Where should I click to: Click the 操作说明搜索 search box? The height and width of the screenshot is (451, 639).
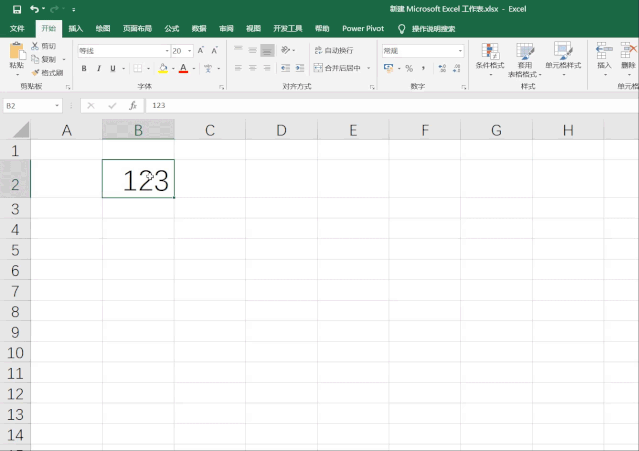tap(433, 29)
